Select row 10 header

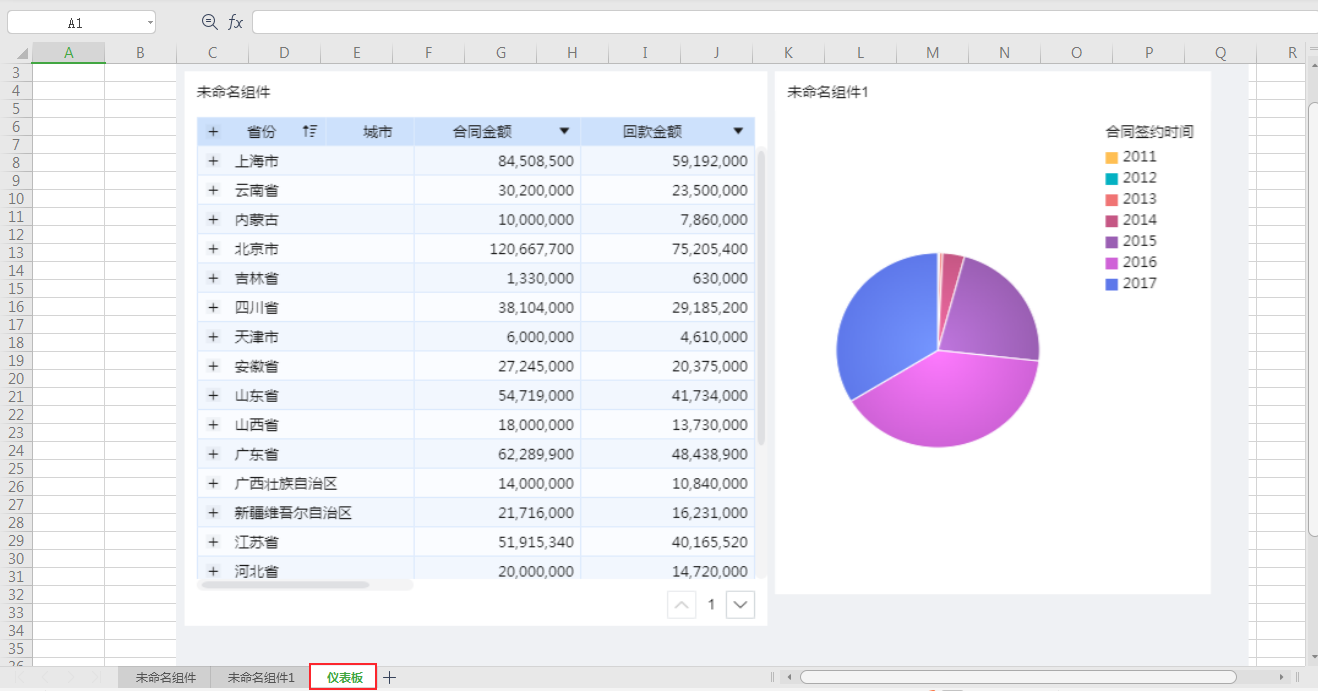16,198
